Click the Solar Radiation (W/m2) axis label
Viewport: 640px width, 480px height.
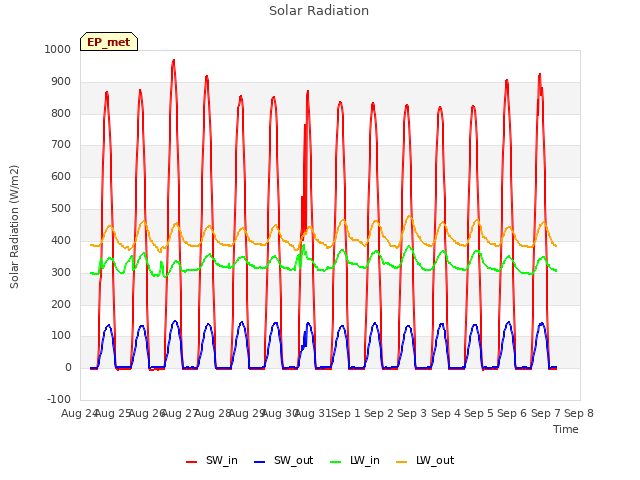14,227
